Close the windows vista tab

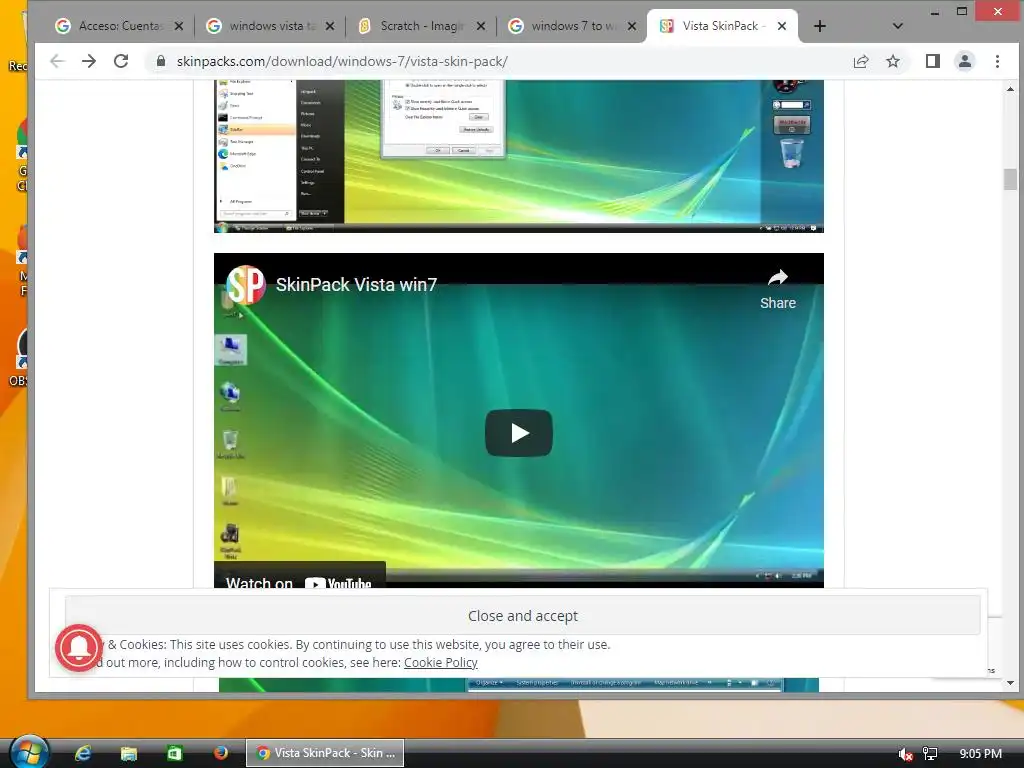330,26
